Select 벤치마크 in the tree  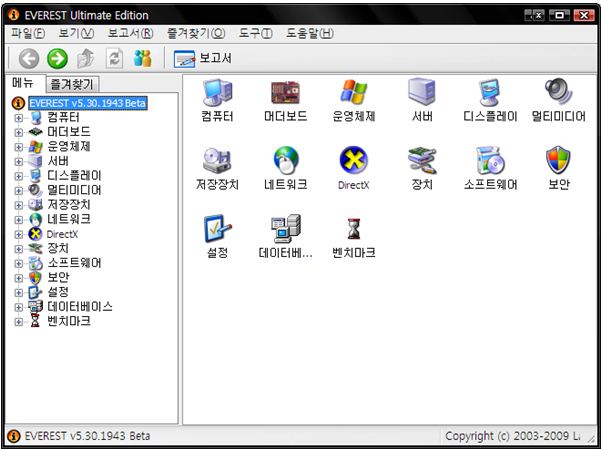tap(69, 321)
